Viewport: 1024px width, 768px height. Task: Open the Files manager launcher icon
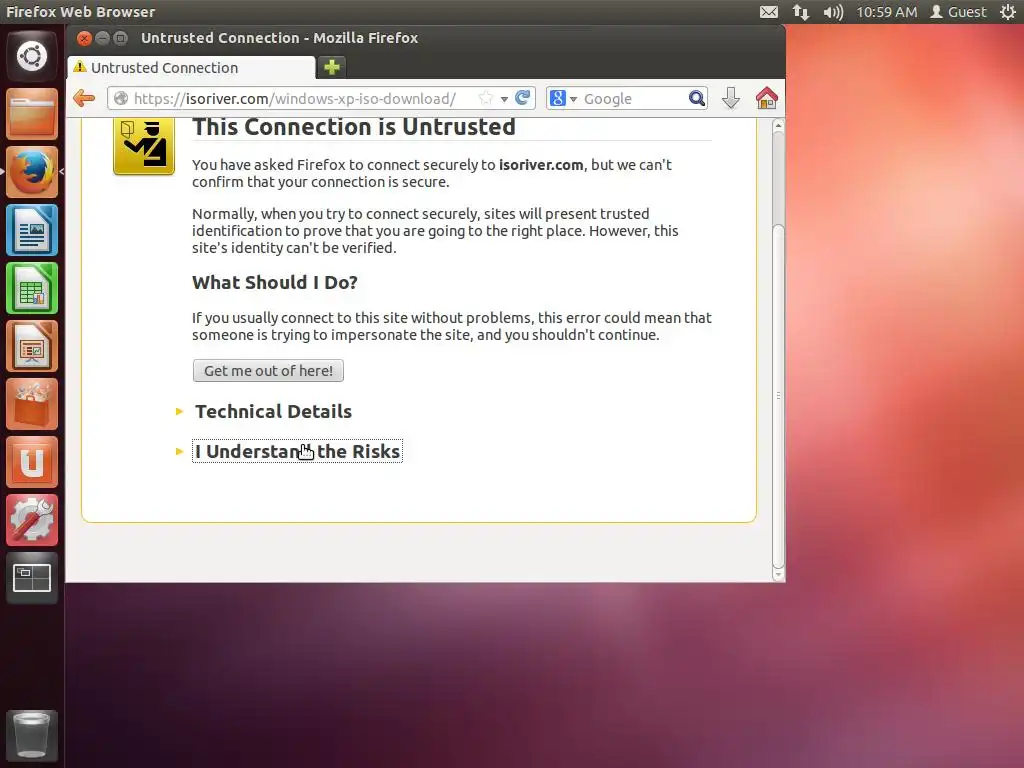32,114
